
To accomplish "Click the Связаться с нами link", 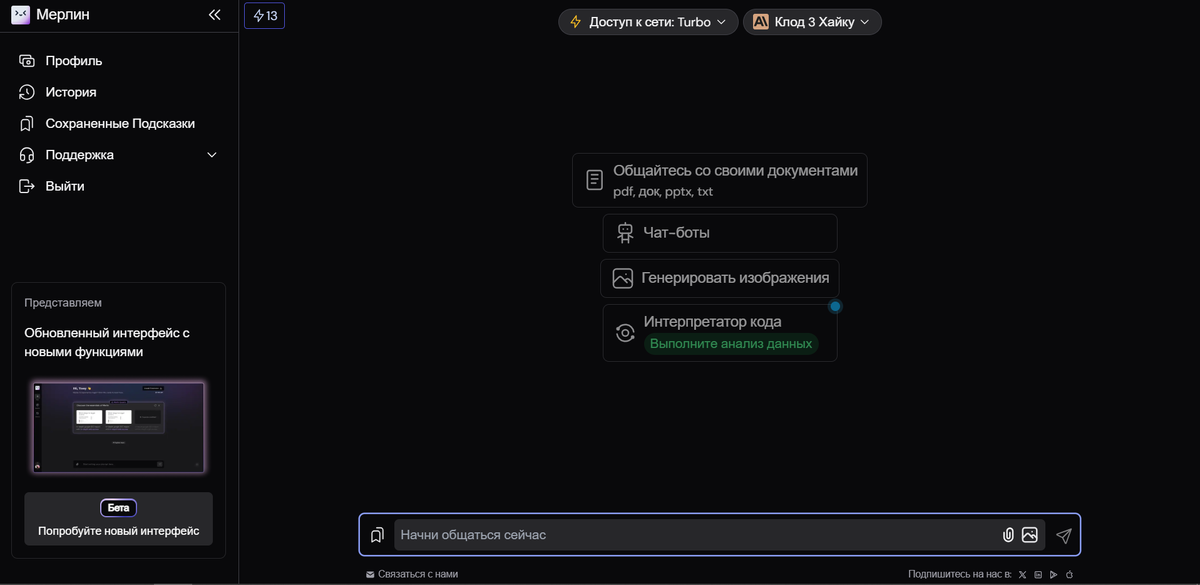I will [412, 575].
